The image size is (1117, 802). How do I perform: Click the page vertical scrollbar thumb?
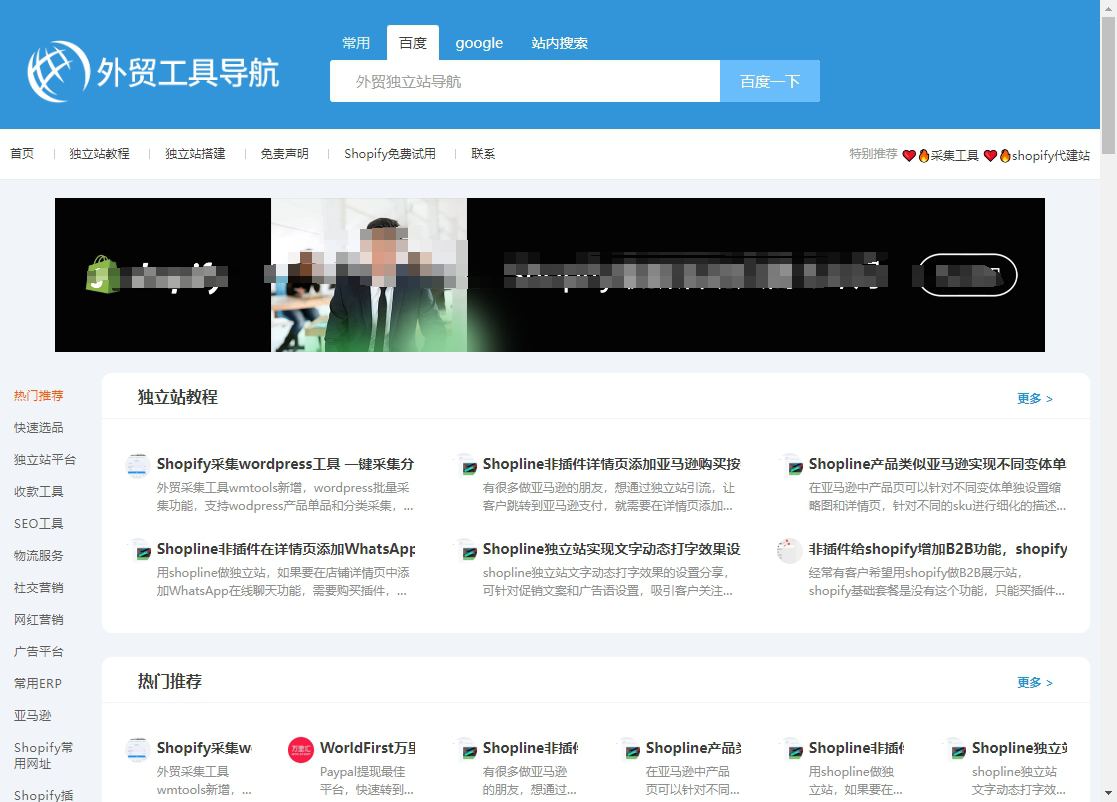[1108, 84]
